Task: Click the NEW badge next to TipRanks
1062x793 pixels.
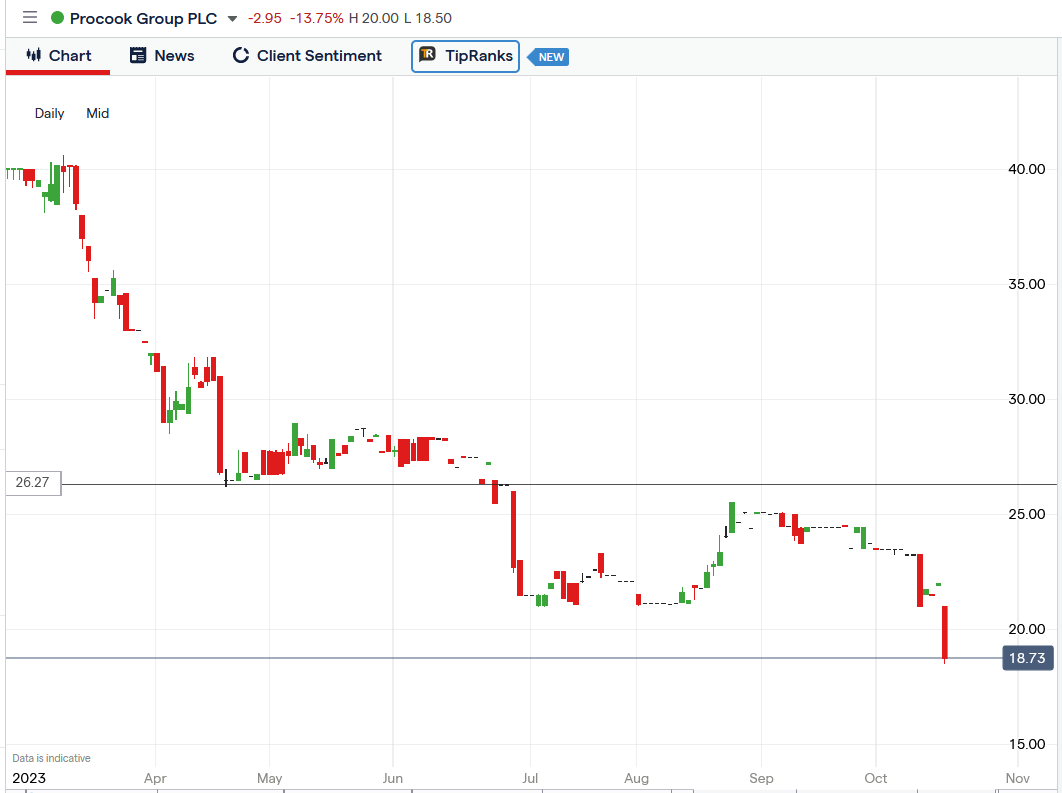Action: point(548,57)
